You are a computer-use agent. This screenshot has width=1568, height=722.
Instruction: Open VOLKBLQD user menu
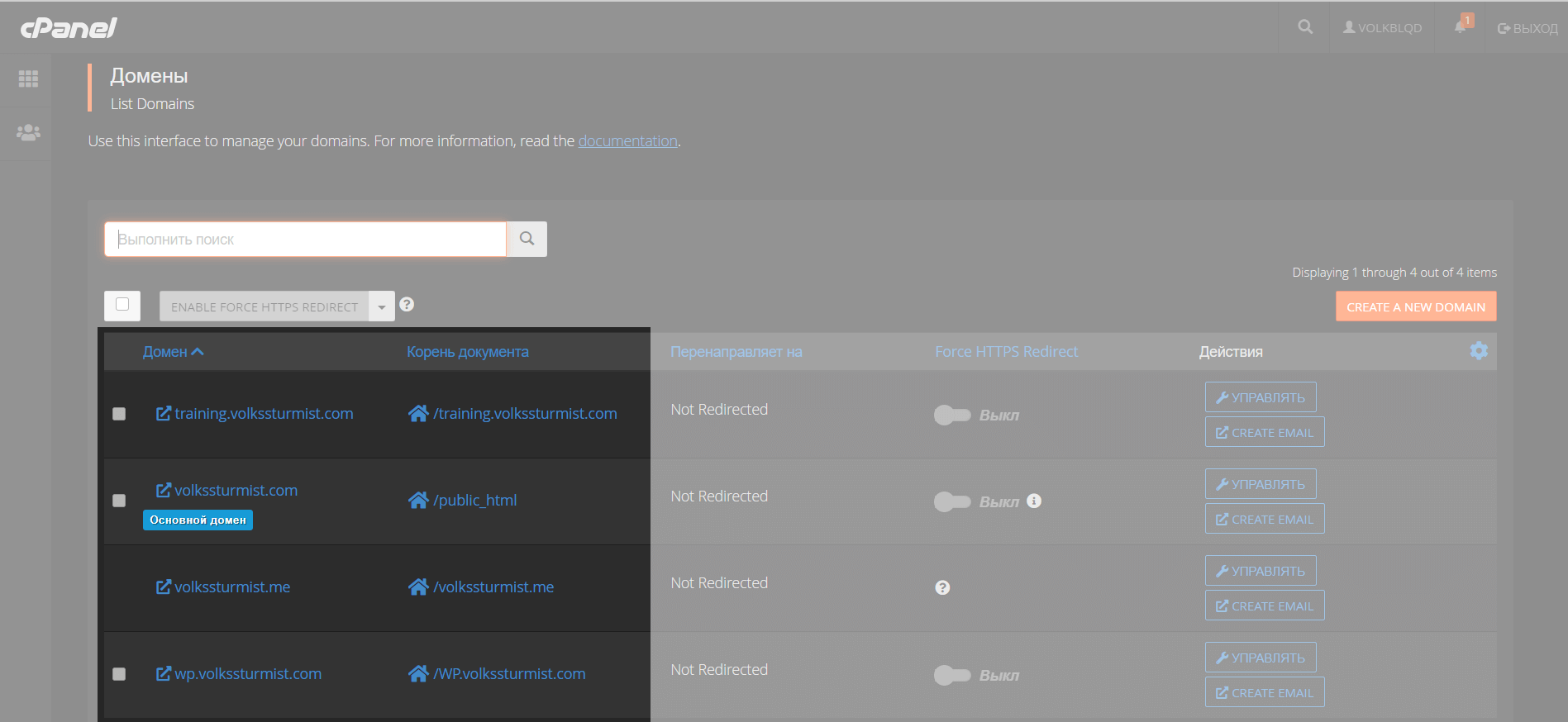(1382, 27)
